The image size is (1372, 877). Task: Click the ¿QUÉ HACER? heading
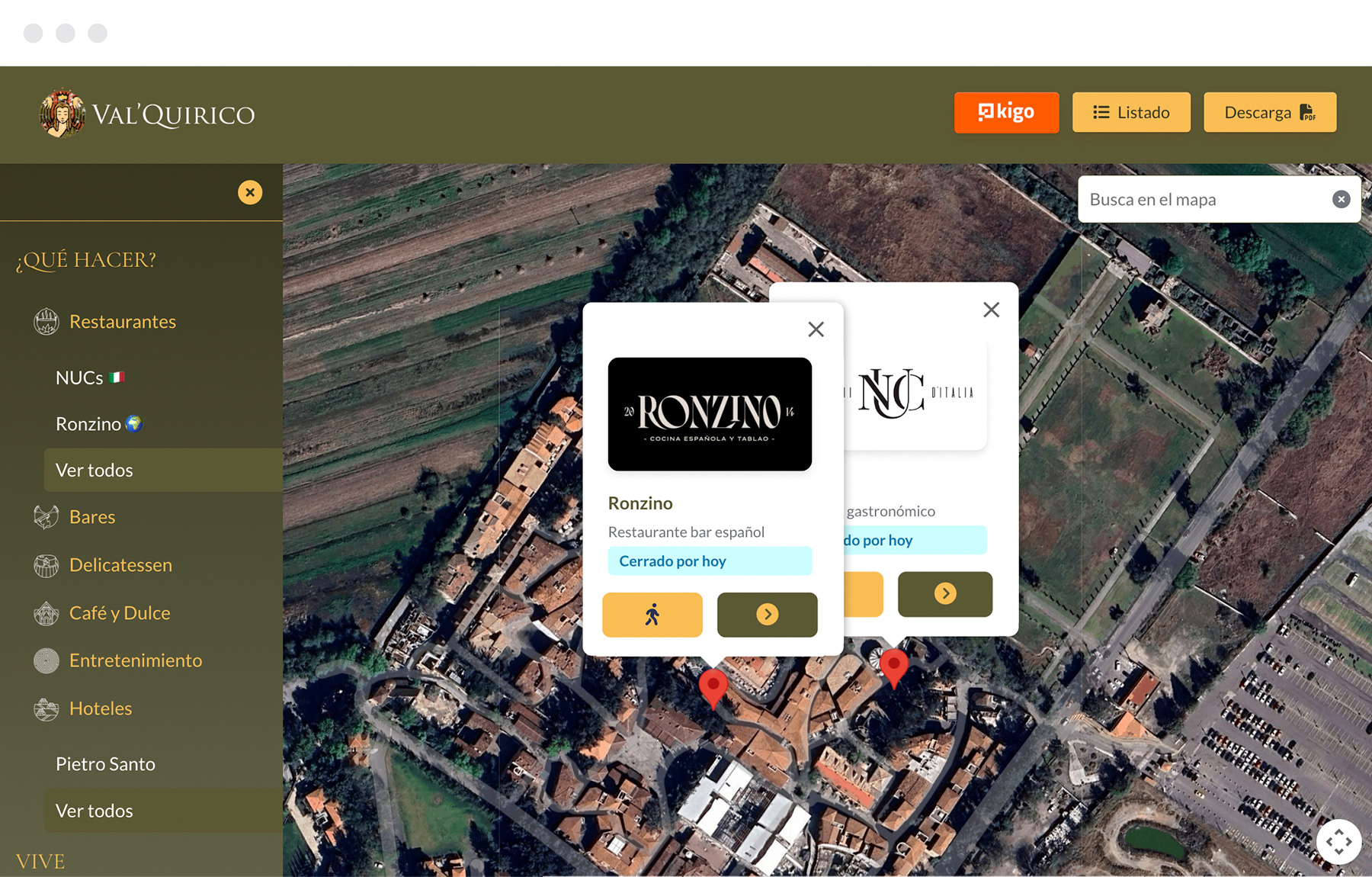click(x=85, y=260)
